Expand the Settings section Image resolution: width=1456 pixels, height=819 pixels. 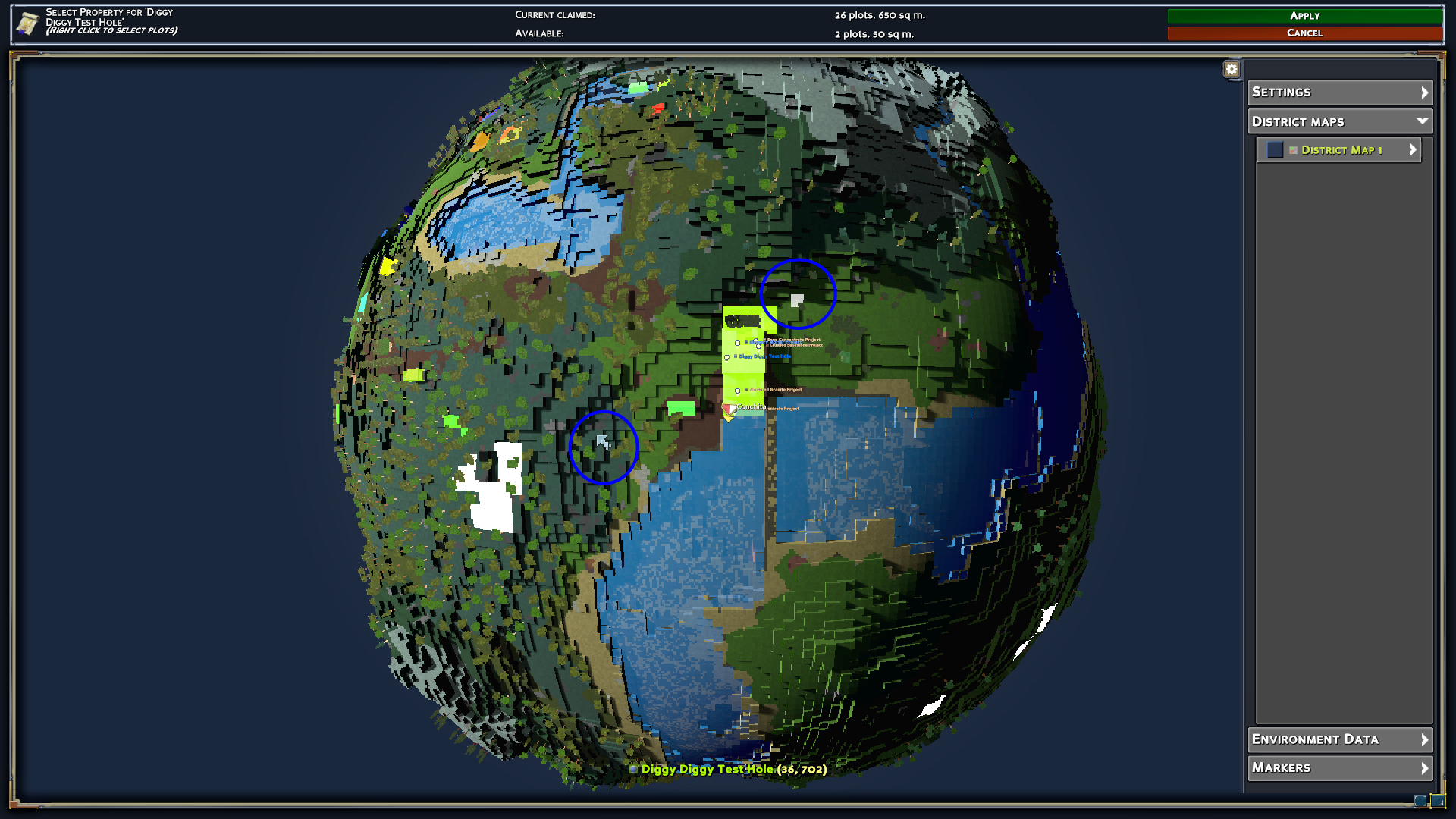click(x=1340, y=92)
